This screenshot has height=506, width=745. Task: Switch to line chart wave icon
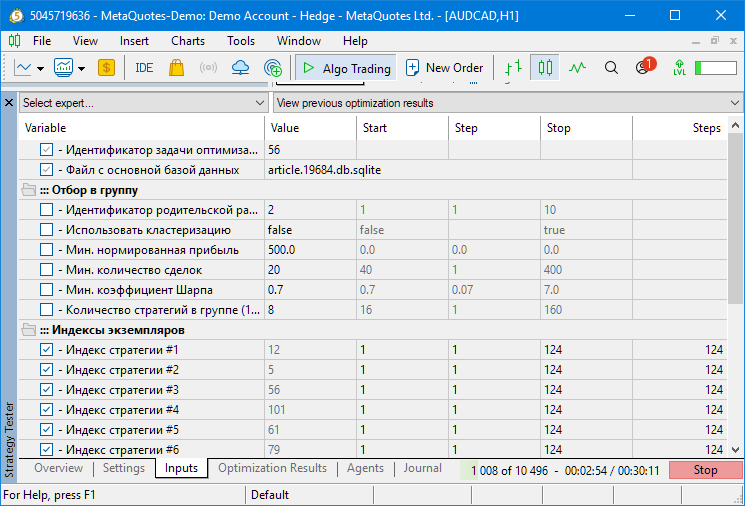pos(577,68)
